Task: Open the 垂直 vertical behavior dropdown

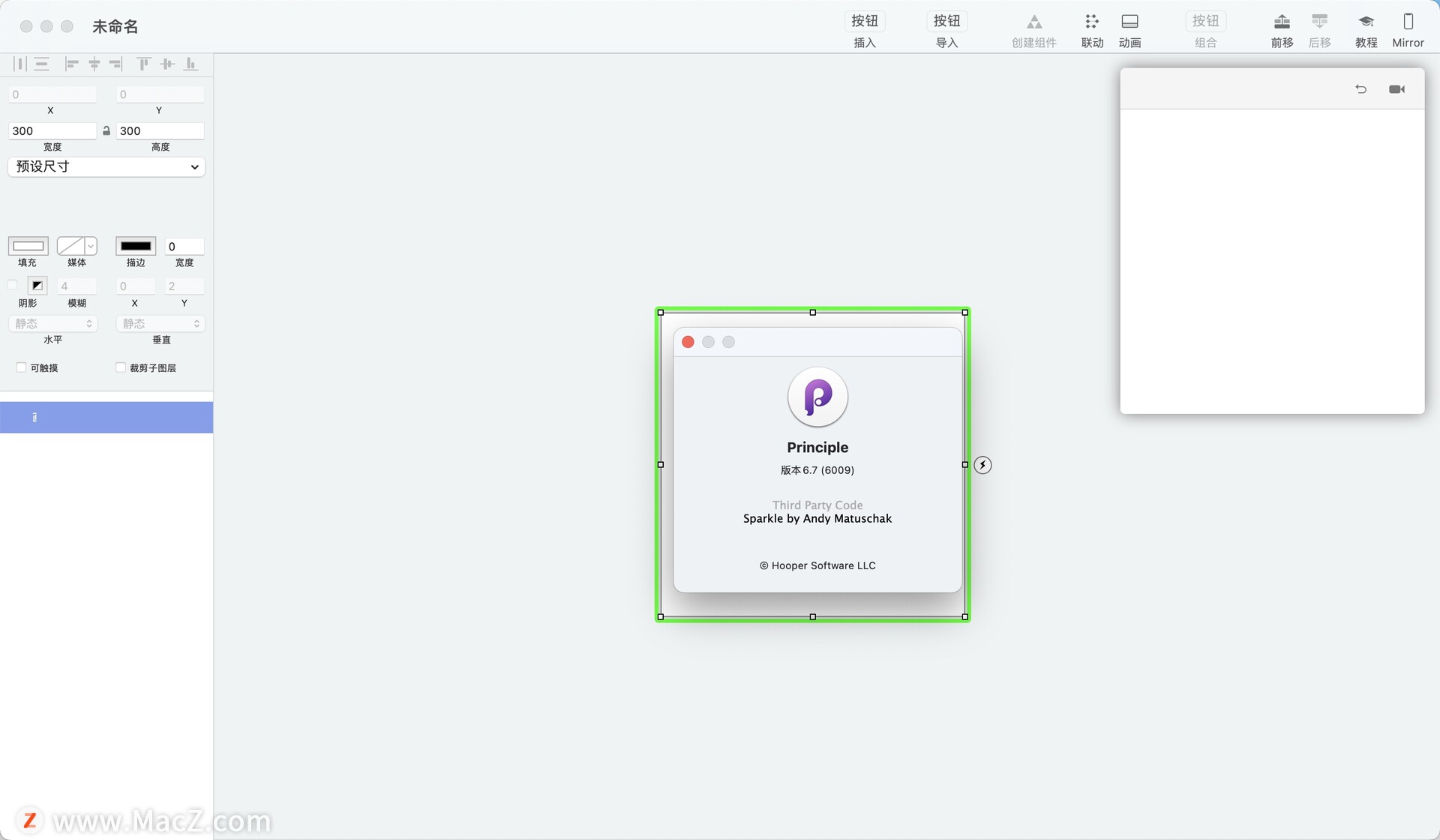Action: pyautogui.click(x=160, y=324)
